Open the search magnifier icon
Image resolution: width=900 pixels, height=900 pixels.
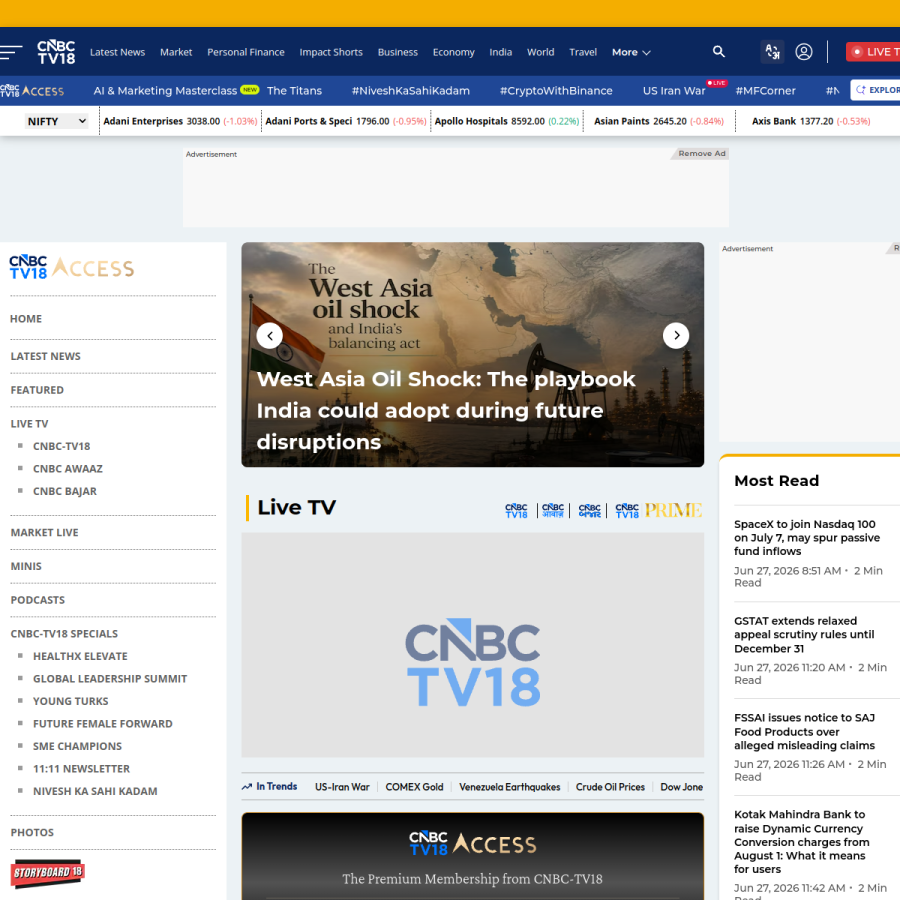[x=719, y=52]
